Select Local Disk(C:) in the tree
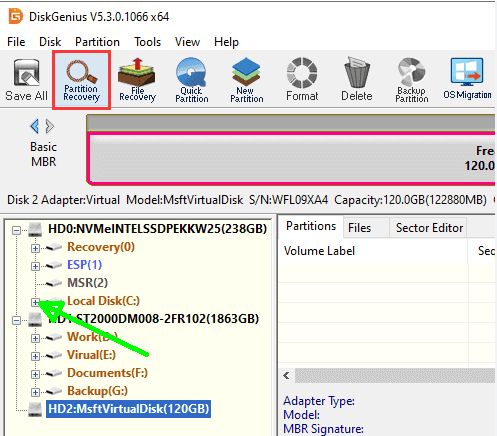This screenshot has width=497, height=436. 103,301
